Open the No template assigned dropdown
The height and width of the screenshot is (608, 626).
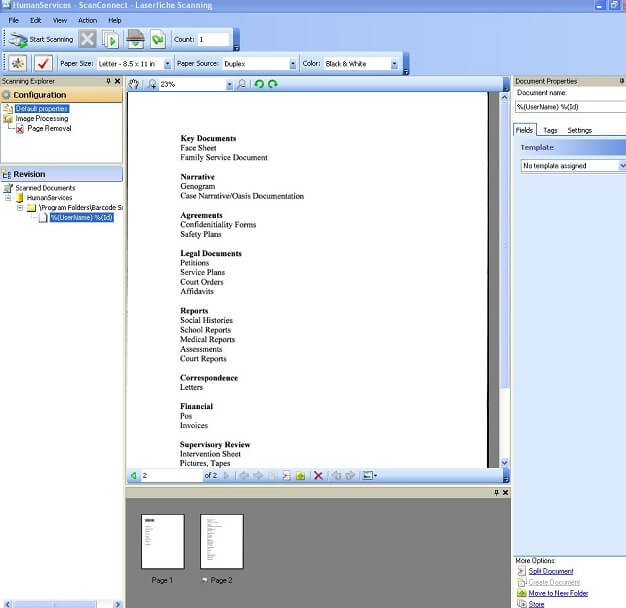pyautogui.click(x=573, y=166)
